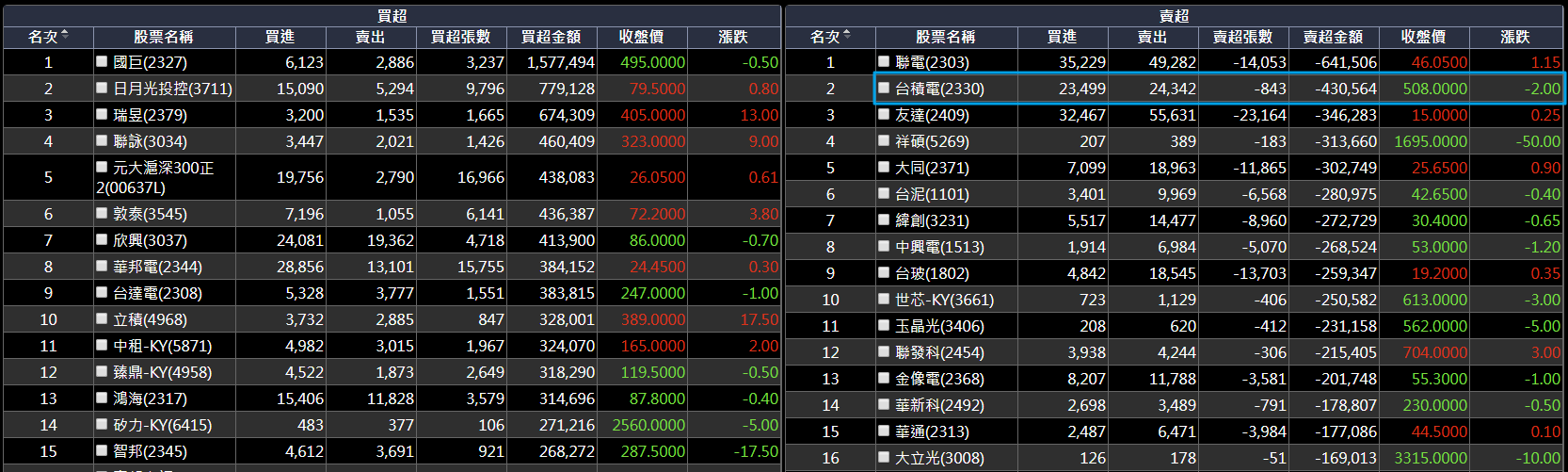Click closing price 3315.0000
The width and height of the screenshot is (1568, 472).
point(1431,458)
